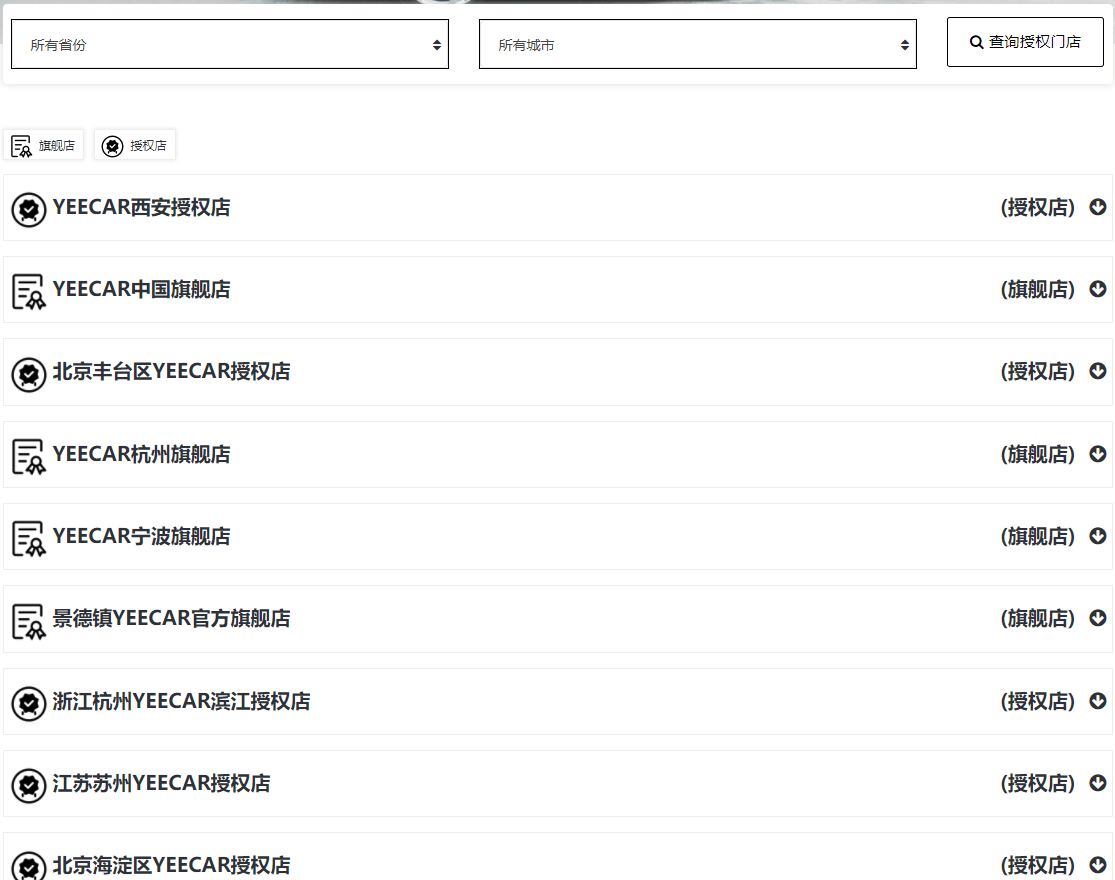This screenshot has height=880, width=1115.
Task: Expand YEECAR杭州旗舰店 with down arrow
Action: (1098, 454)
